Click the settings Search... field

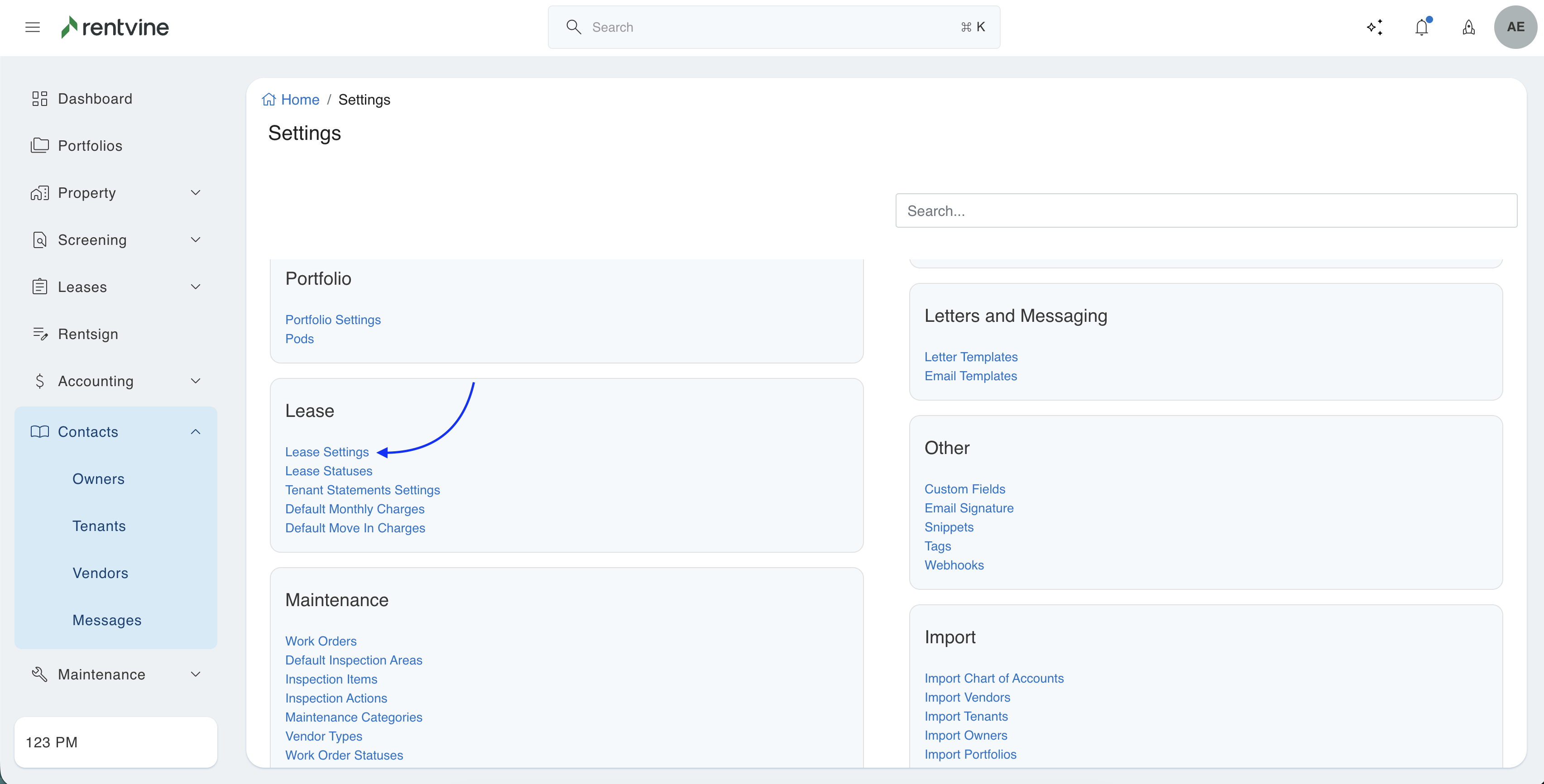[x=1206, y=210]
